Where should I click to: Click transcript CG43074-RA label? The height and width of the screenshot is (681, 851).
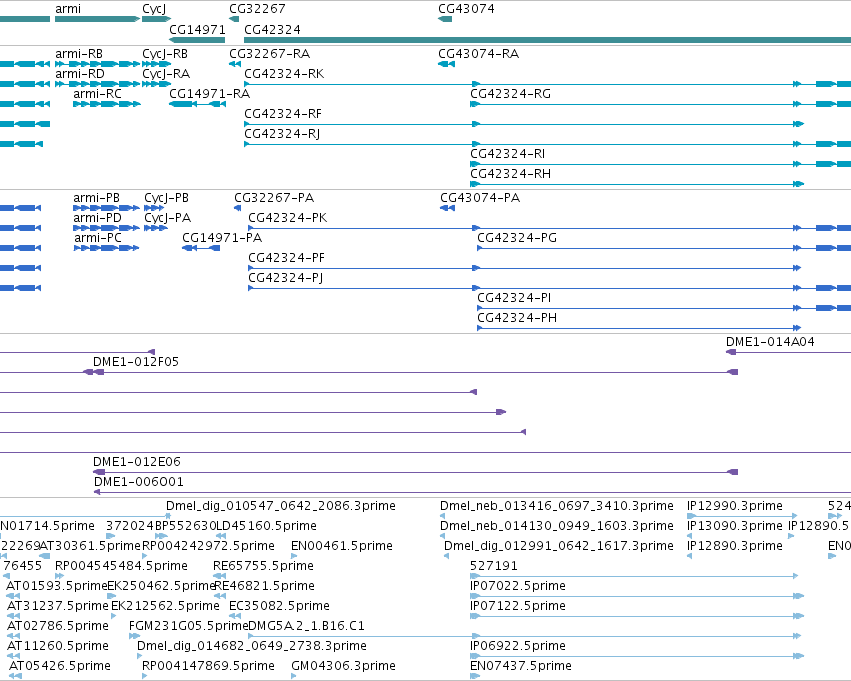[x=479, y=54]
